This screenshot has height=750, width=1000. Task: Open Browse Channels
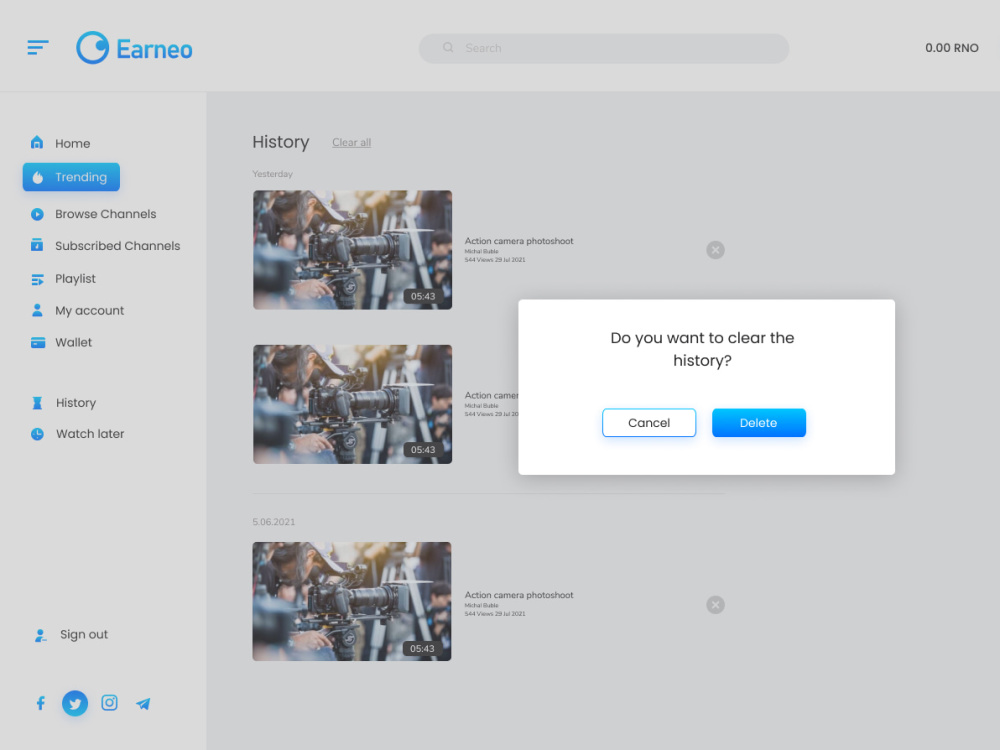[105, 214]
